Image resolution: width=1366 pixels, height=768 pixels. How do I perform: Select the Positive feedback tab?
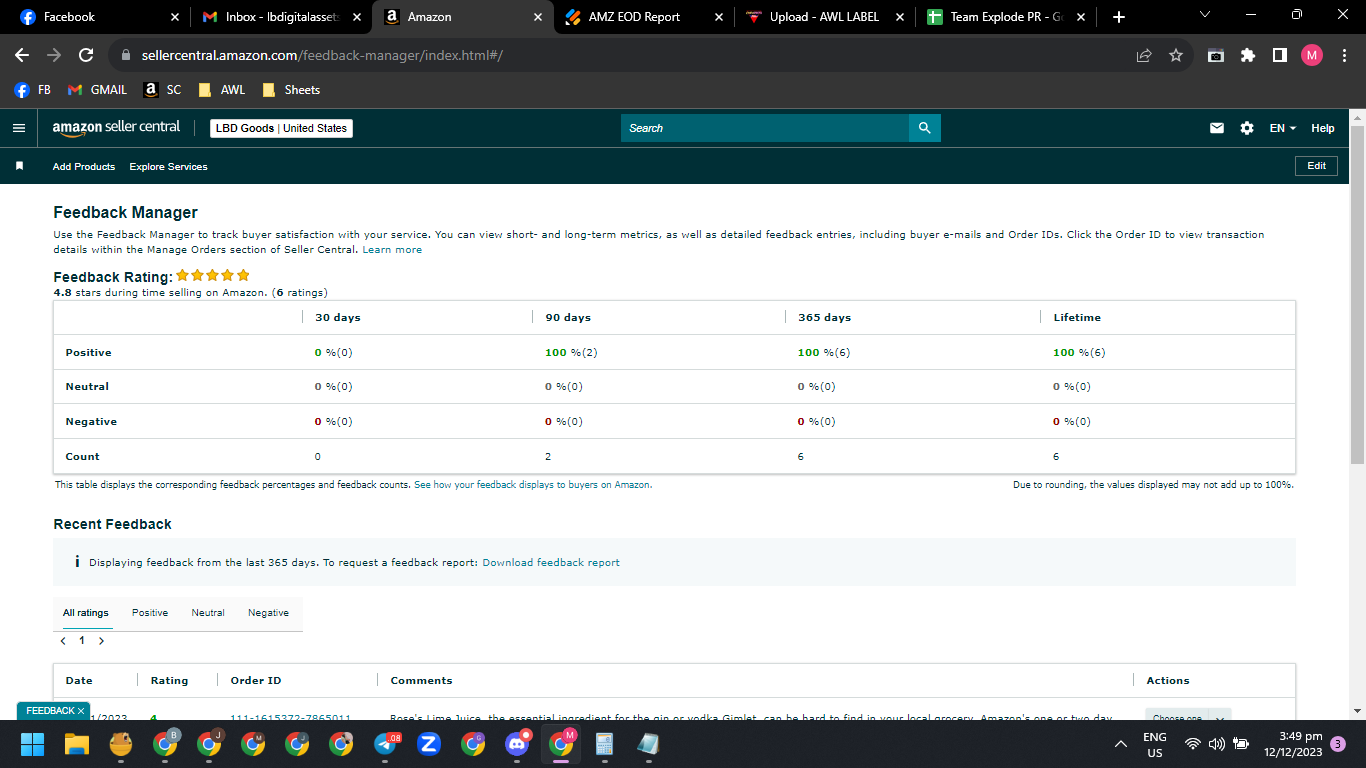pos(150,613)
